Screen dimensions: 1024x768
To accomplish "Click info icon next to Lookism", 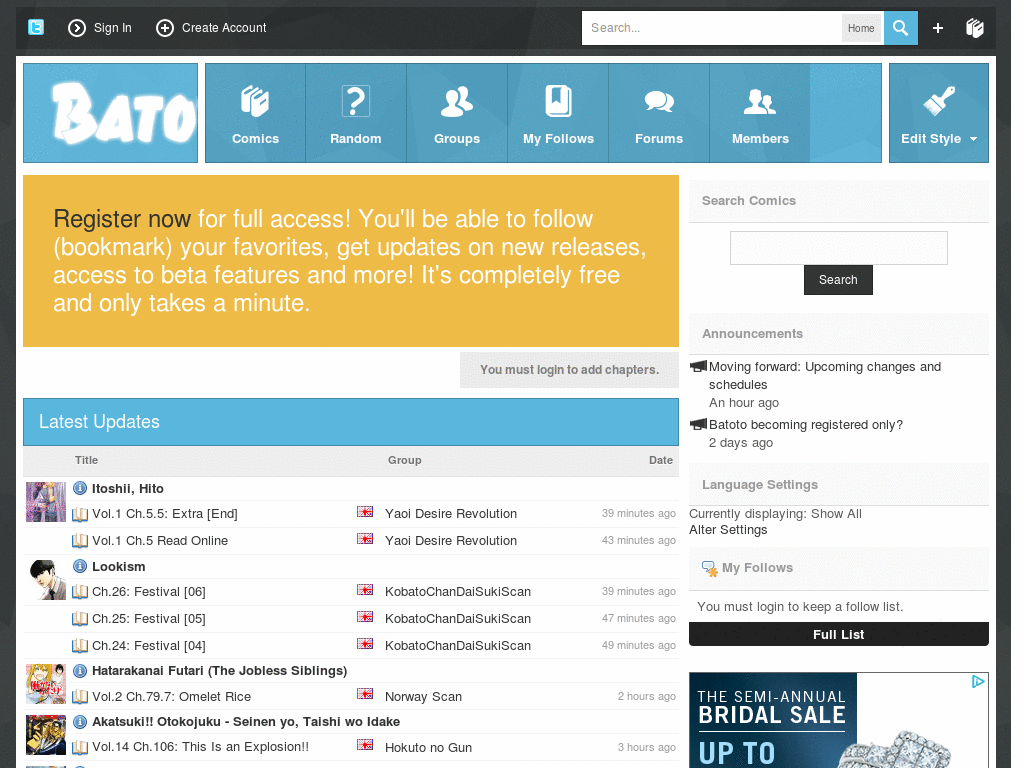I will (80, 566).
